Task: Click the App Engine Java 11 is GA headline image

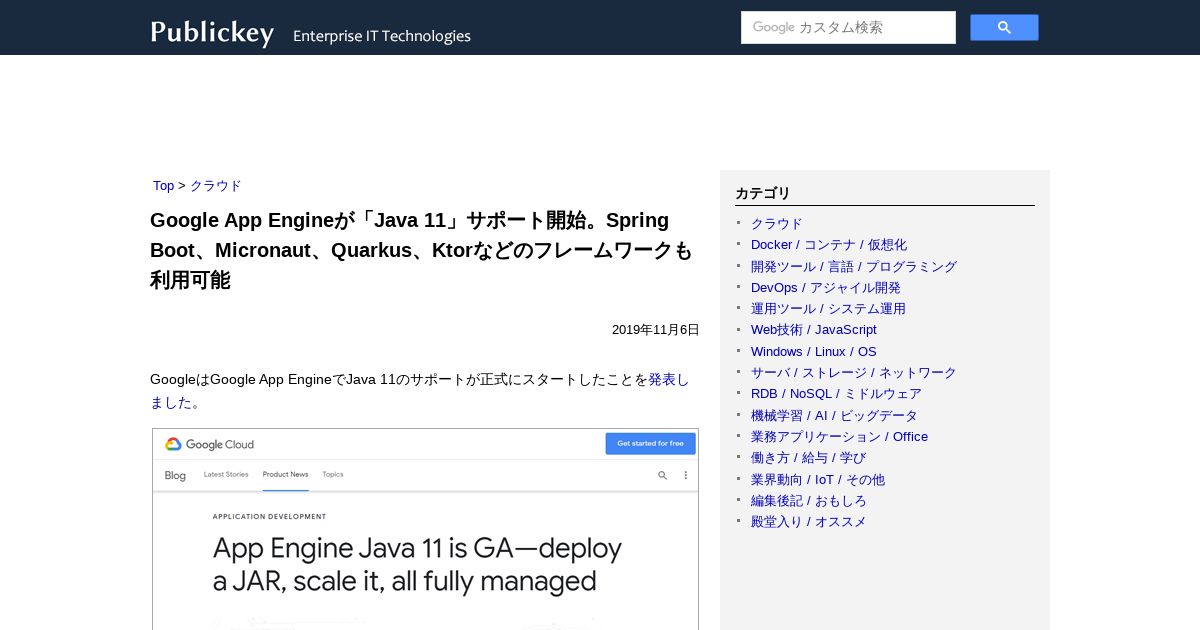Action: (x=417, y=565)
